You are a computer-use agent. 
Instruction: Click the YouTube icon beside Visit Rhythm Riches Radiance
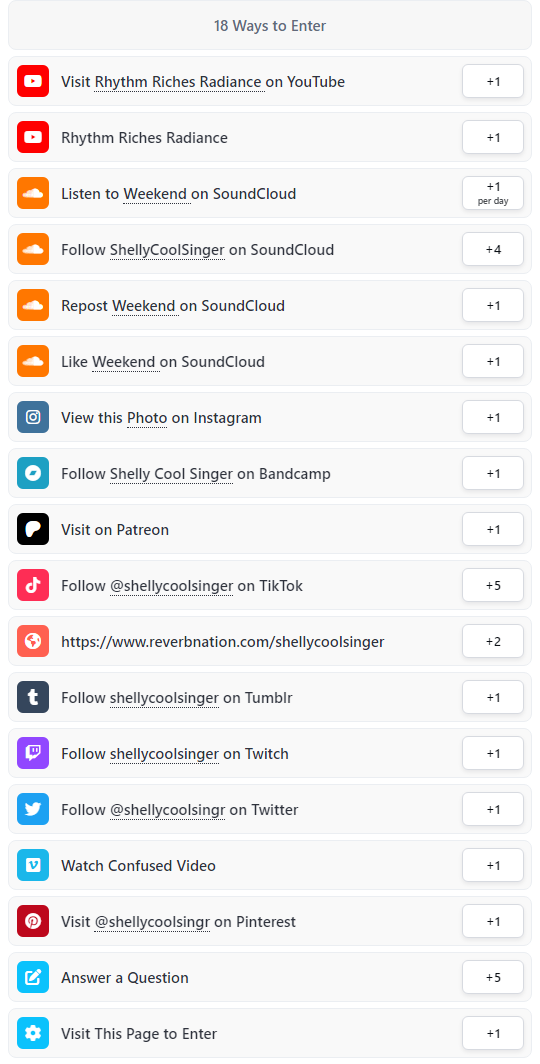pyautogui.click(x=33, y=81)
